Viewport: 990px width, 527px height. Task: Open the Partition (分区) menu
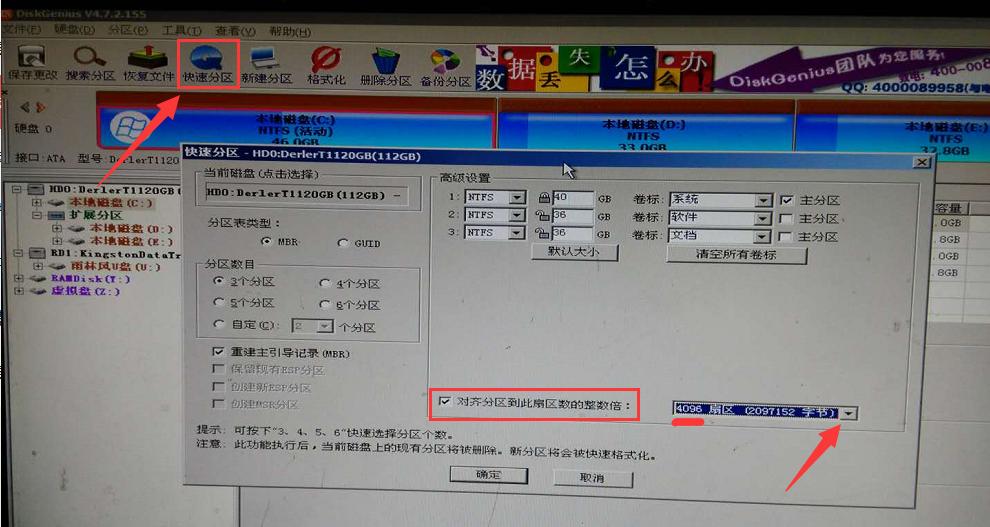pyautogui.click(x=128, y=30)
